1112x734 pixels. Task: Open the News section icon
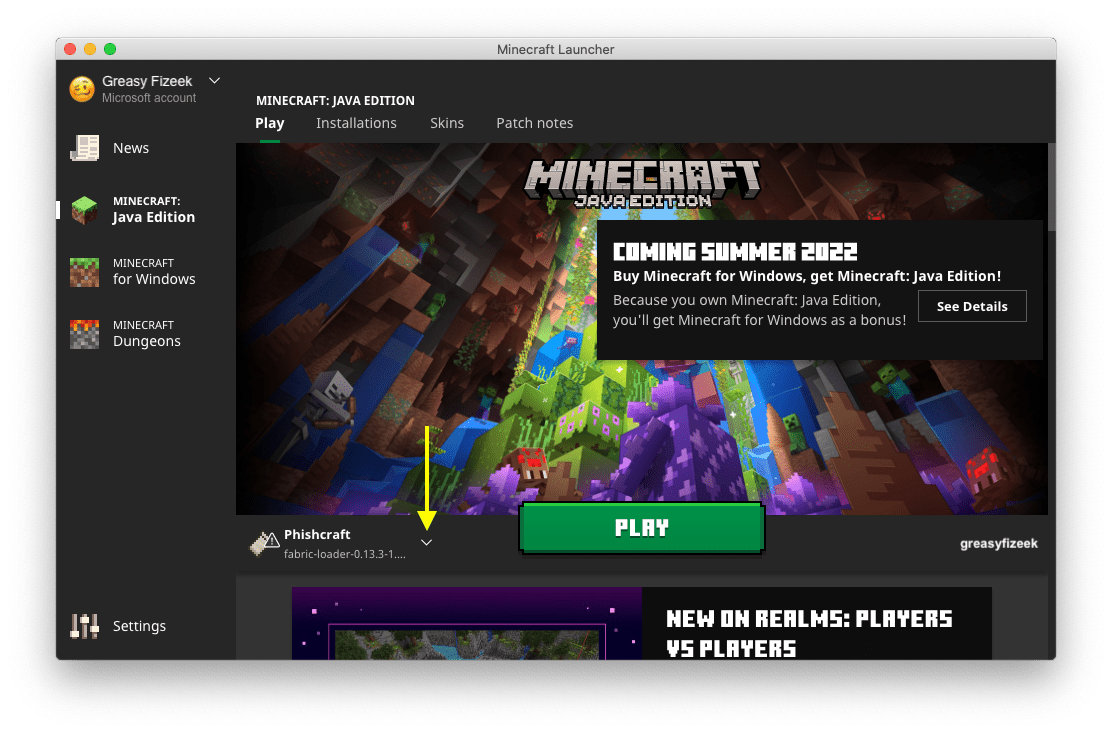(x=84, y=147)
